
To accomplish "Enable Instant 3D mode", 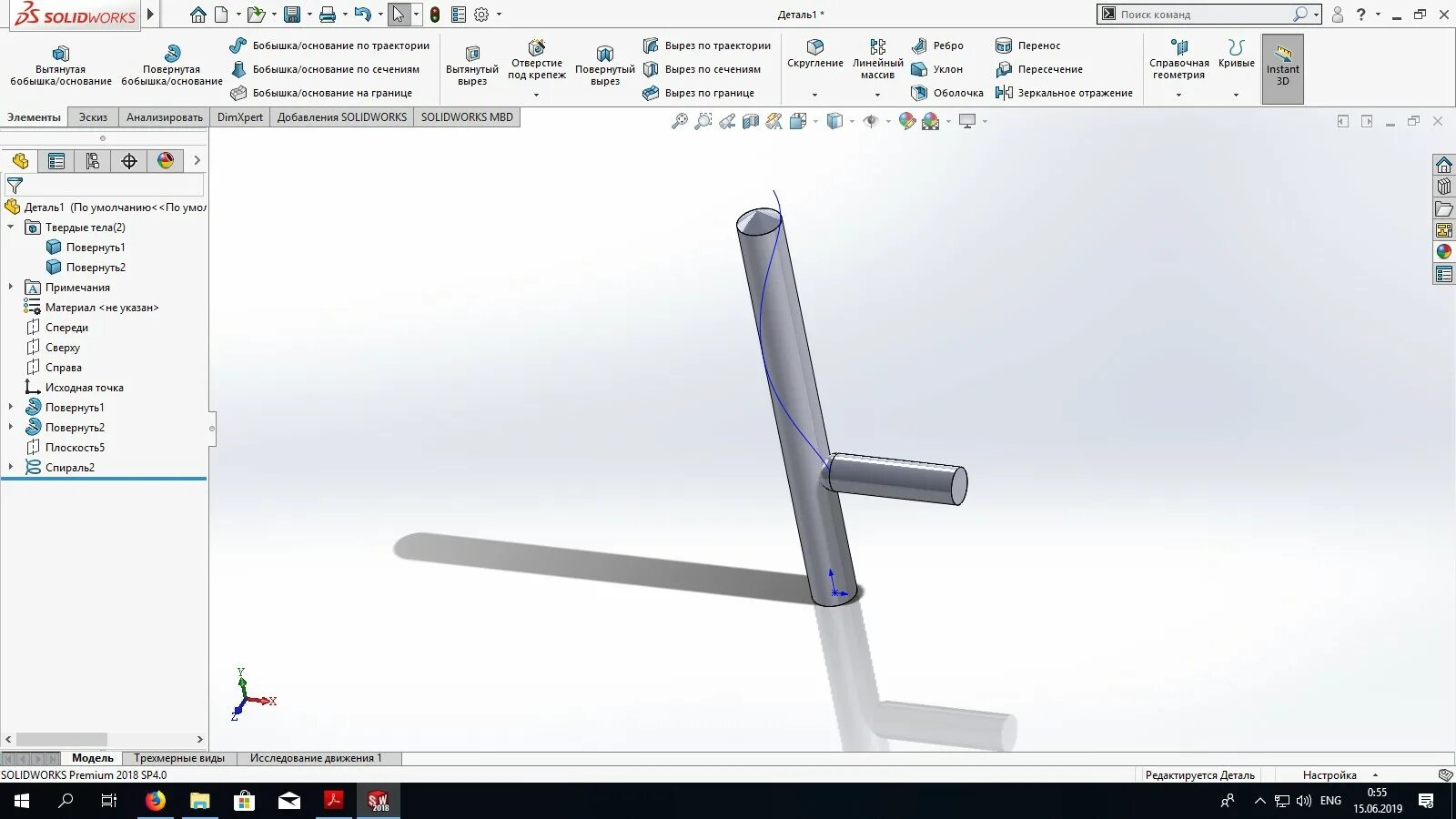I will point(1282,66).
